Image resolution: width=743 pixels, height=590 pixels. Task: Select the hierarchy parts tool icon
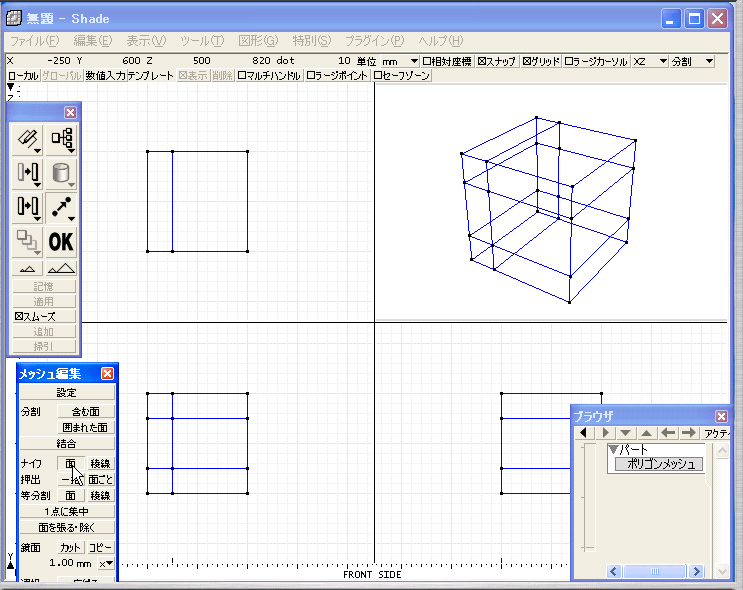click(x=61, y=139)
